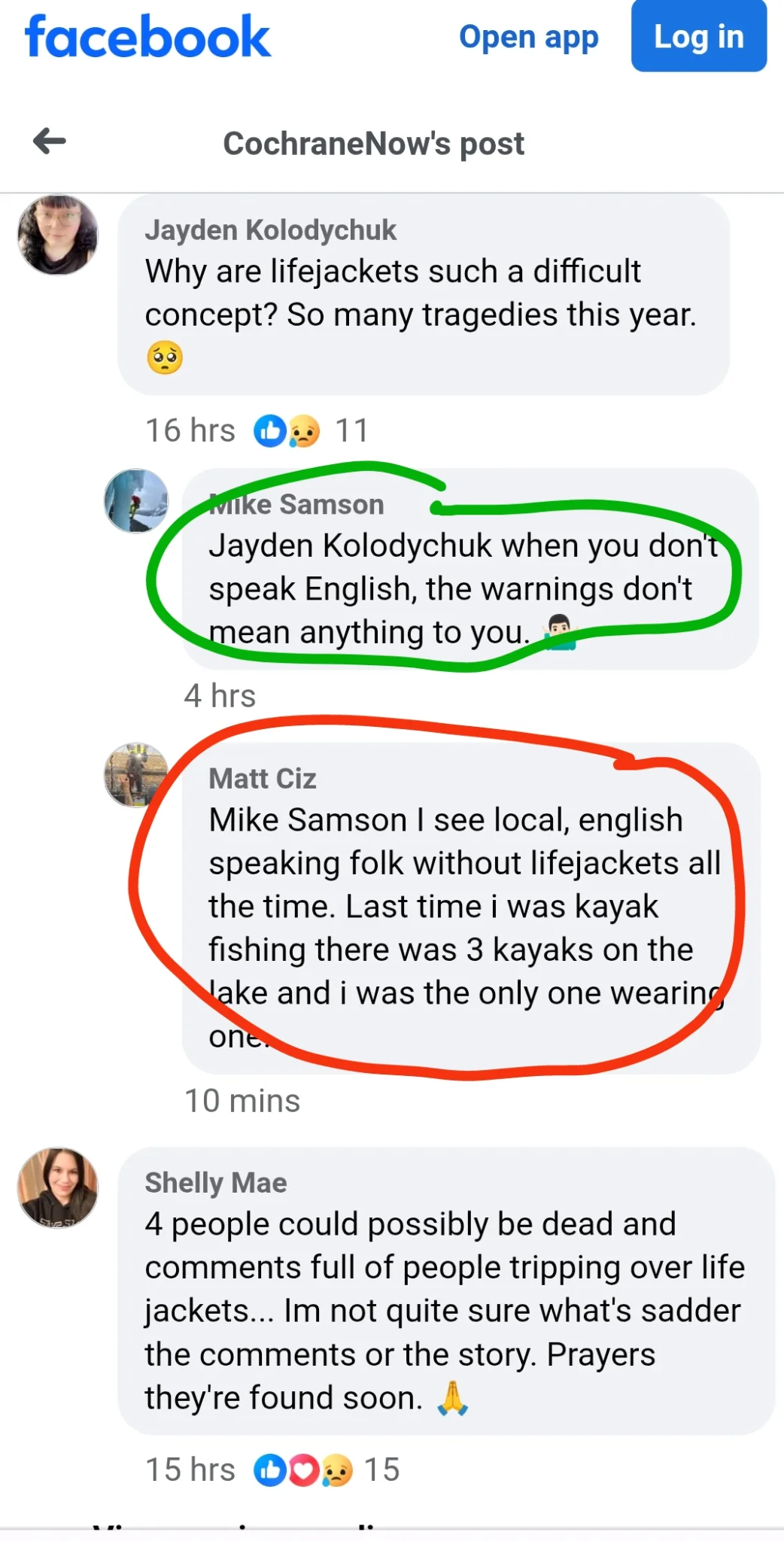Open the Shelly Mae name link

tap(216, 1183)
